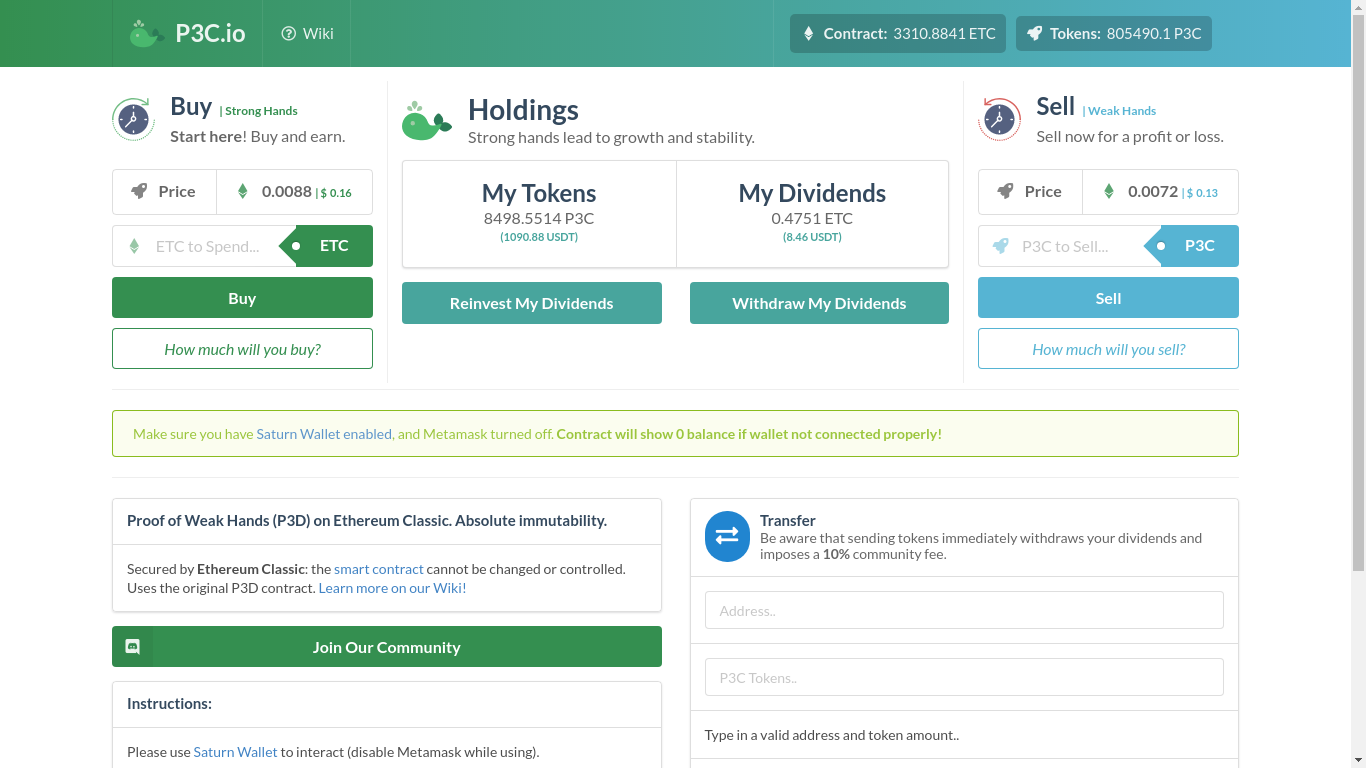Click the Tokens supply badge
Viewport: 1366px width, 768px height.
point(1114,33)
